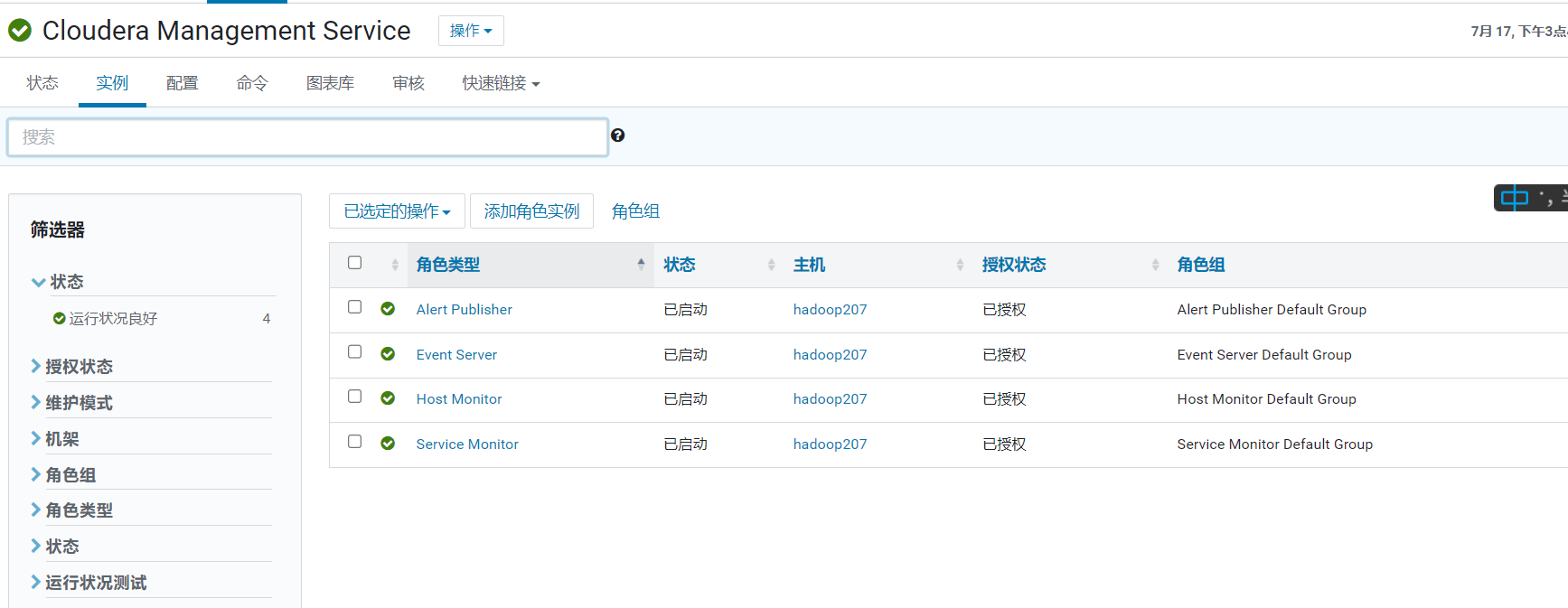Click the Event Server green status icon

click(x=388, y=354)
